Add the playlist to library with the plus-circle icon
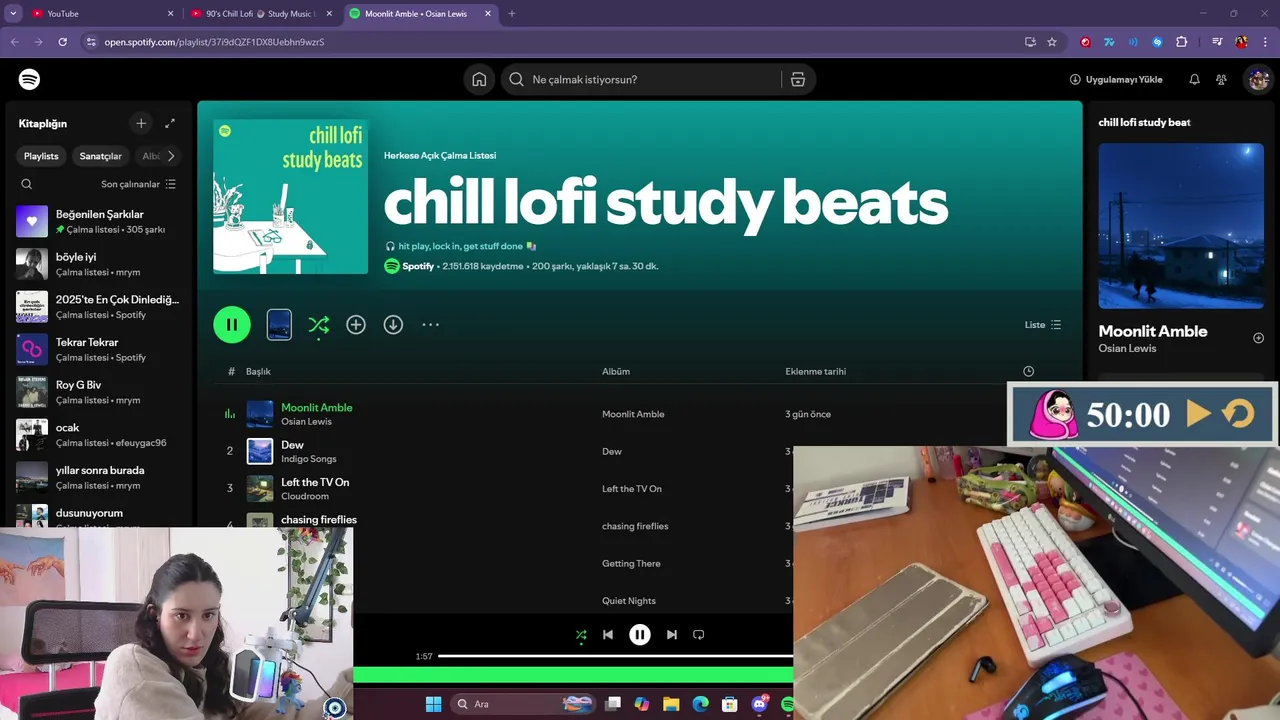Image resolution: width=1280 pixels, height=720 pixels. [356, 324]
